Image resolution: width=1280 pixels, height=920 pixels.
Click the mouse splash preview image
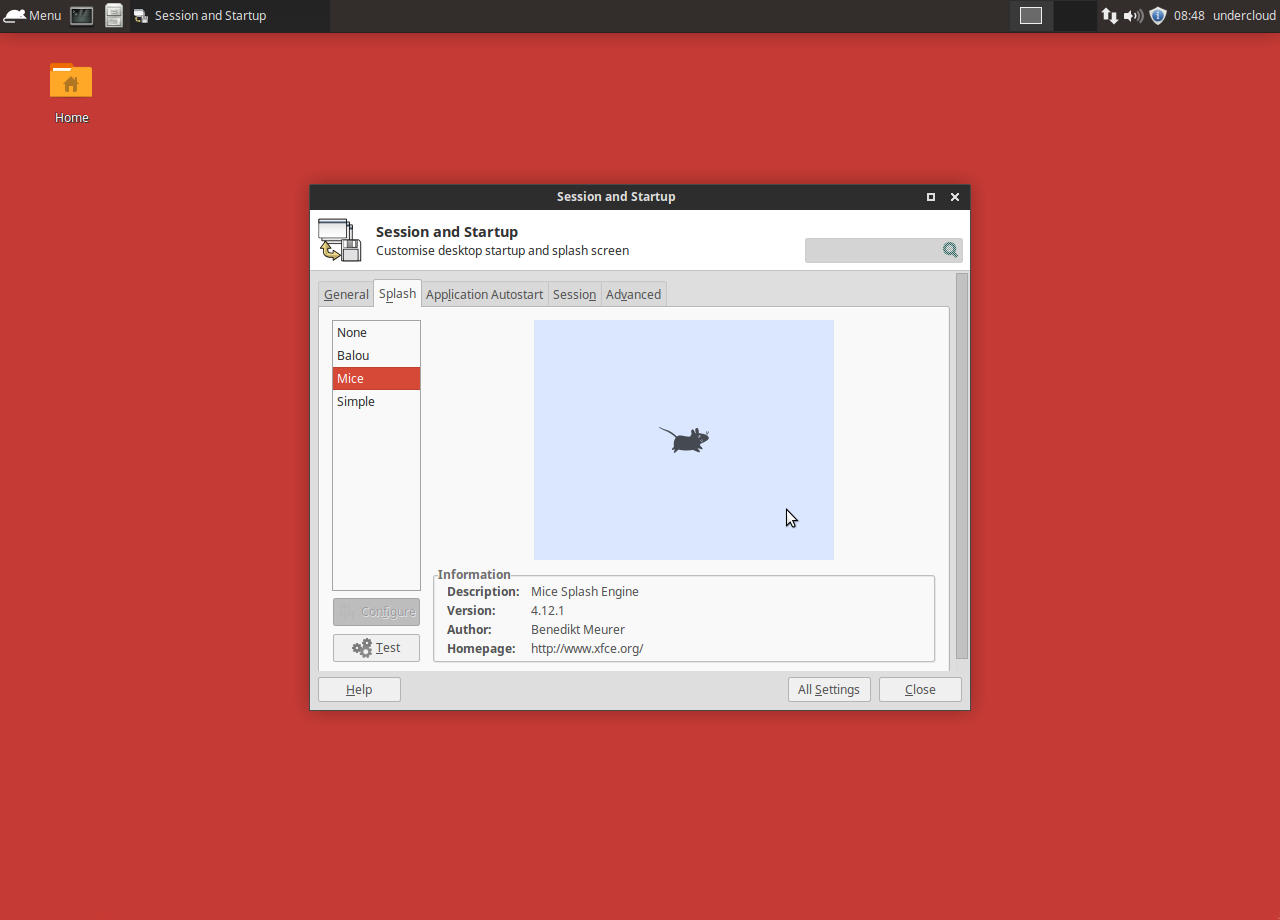click(684, 440)
